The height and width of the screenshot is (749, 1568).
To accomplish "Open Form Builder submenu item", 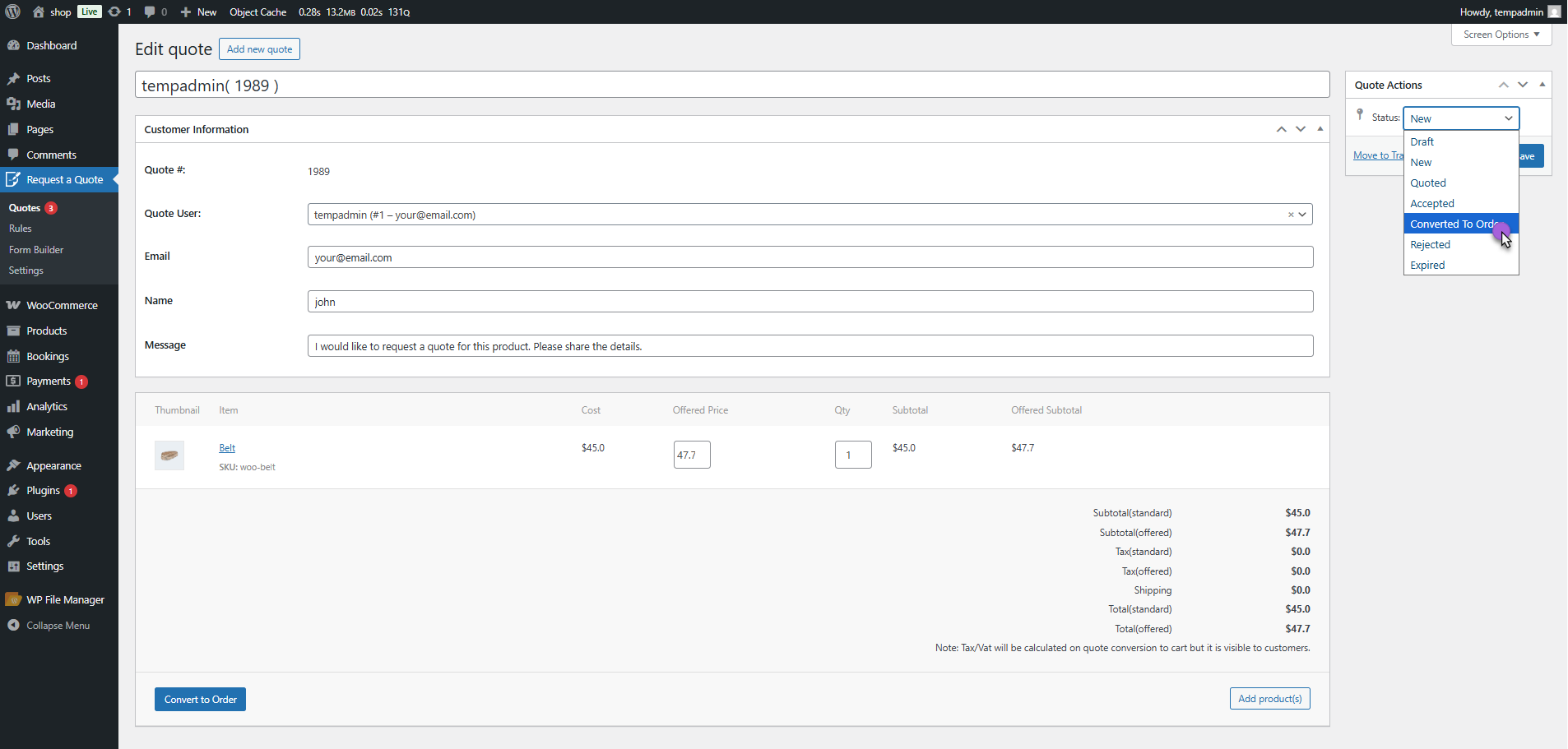I will click(x=36, y=250).
